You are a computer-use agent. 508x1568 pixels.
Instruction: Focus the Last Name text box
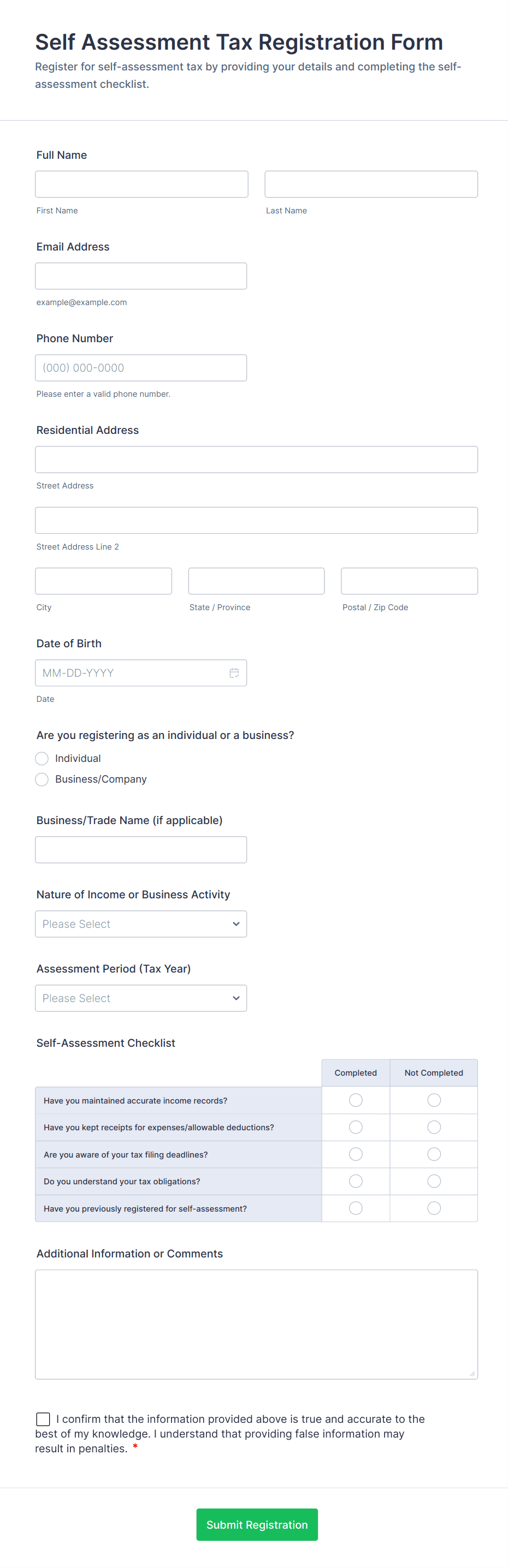[371, 184]
